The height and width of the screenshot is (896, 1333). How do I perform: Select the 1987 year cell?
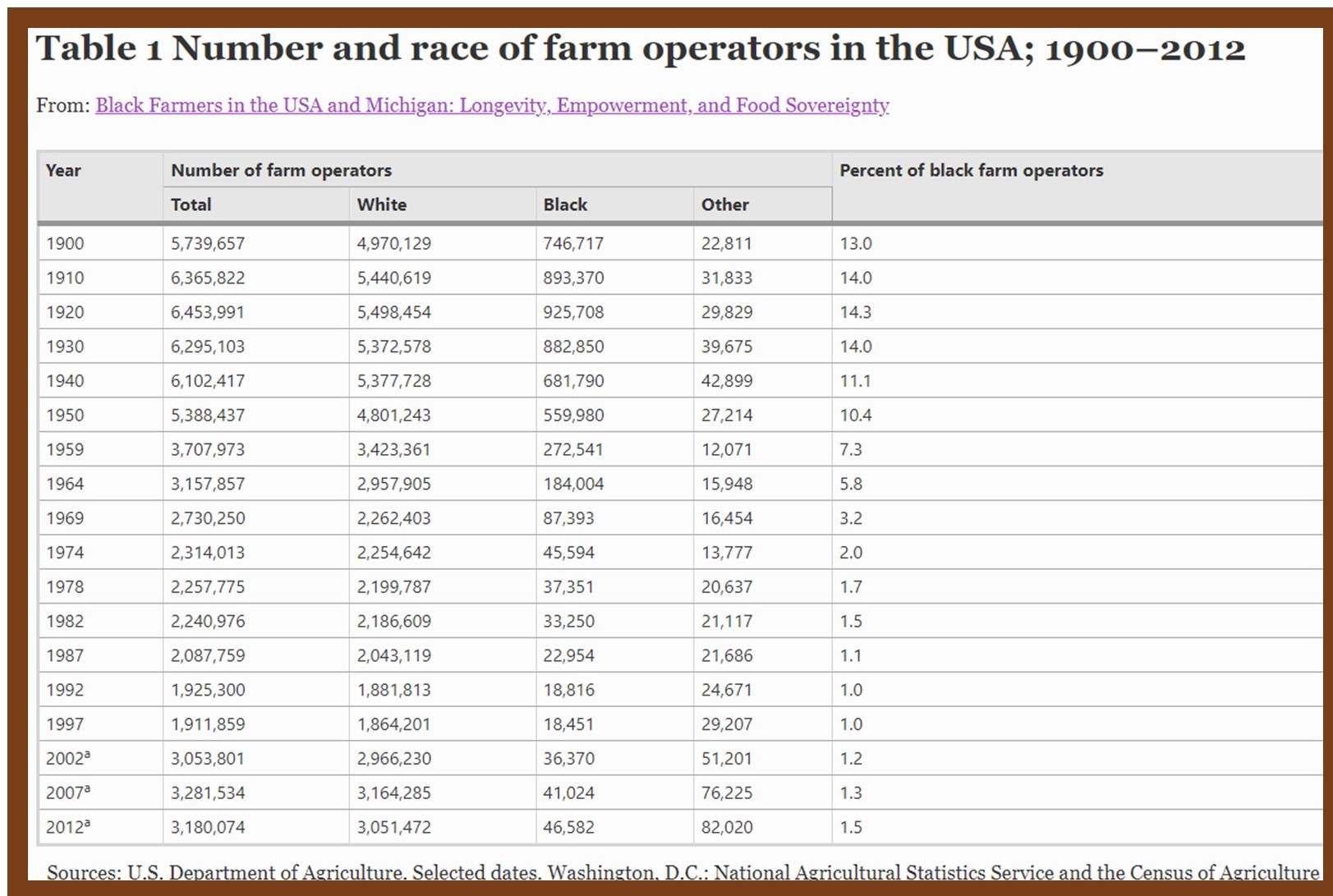pos(65,655)
